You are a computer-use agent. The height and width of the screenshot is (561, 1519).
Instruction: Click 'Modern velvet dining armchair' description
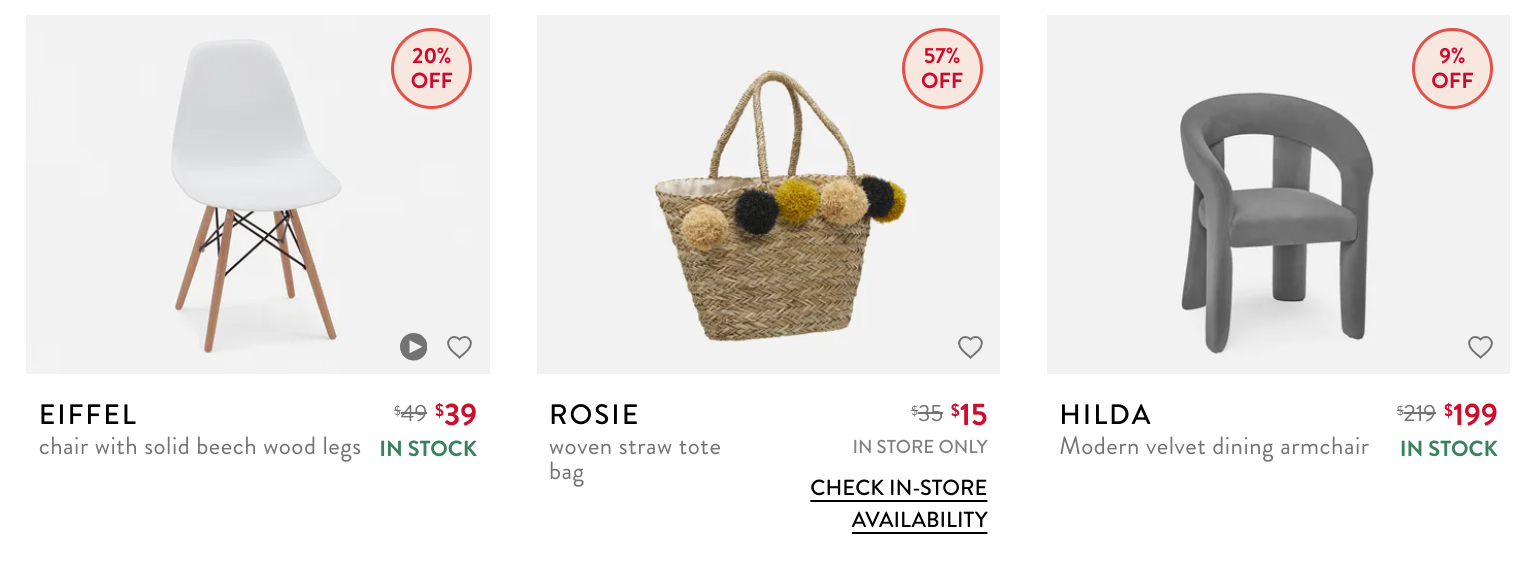(x=1214, y=447)
